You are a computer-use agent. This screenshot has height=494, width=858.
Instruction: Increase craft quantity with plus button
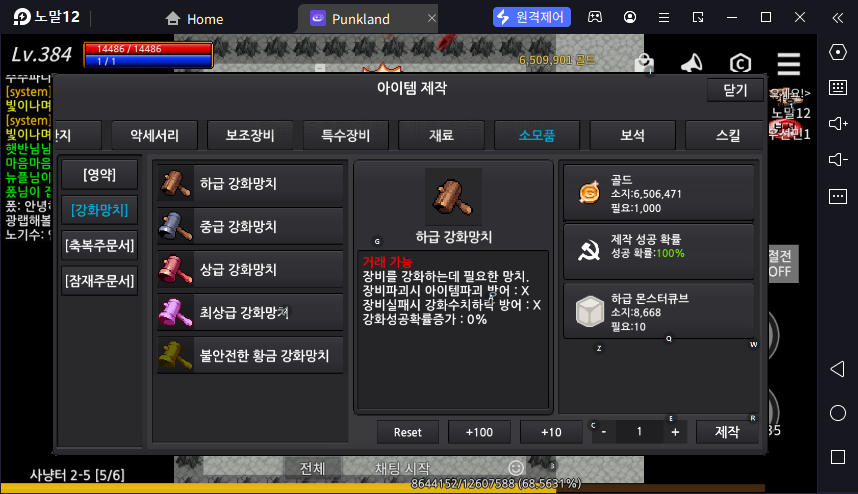point(675,432)
